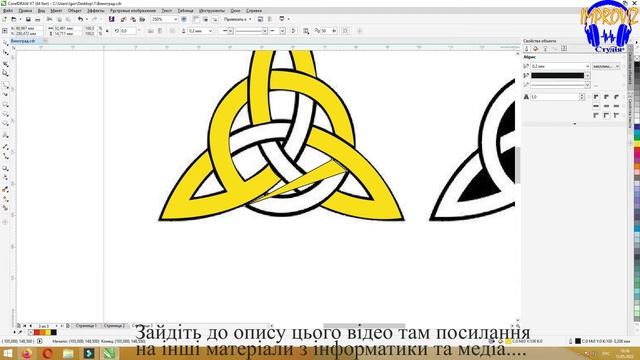Choose the beveled corner option
Viewport: 640px width, 360px height.
pos(616,97)
